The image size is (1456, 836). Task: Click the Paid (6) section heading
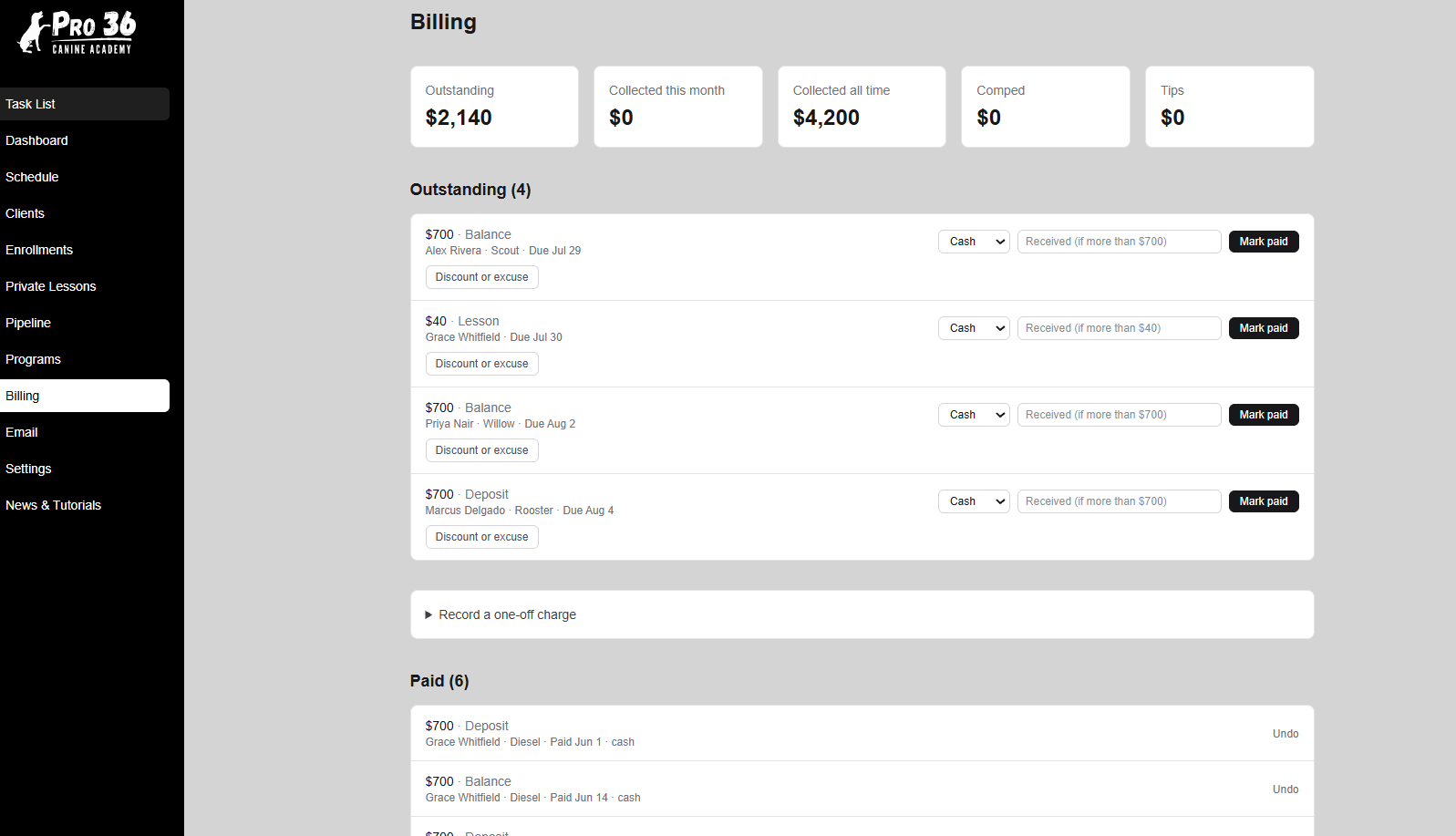439,681
